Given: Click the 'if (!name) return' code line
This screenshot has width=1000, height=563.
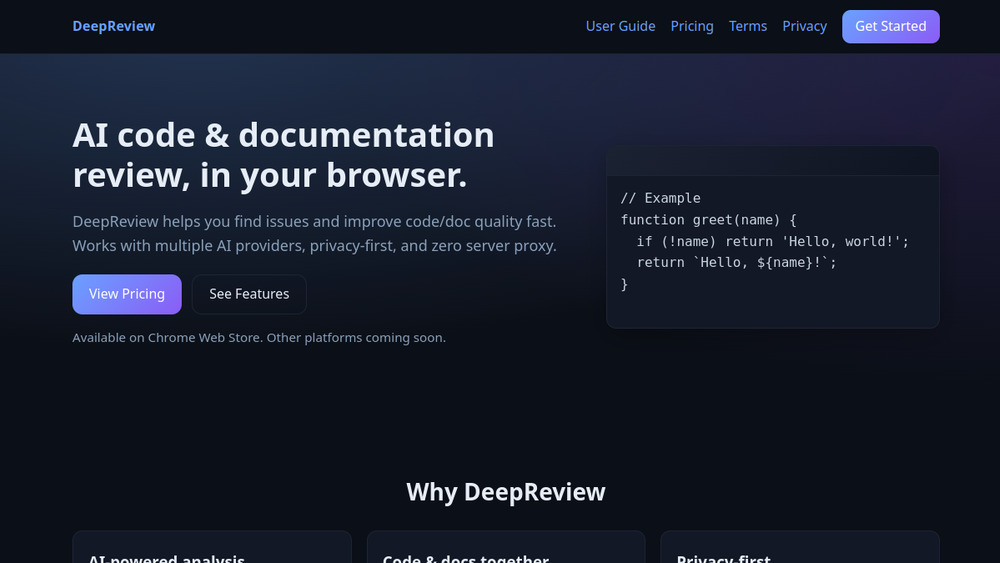Looking at the screenshot, I should [x=772, y=242].
